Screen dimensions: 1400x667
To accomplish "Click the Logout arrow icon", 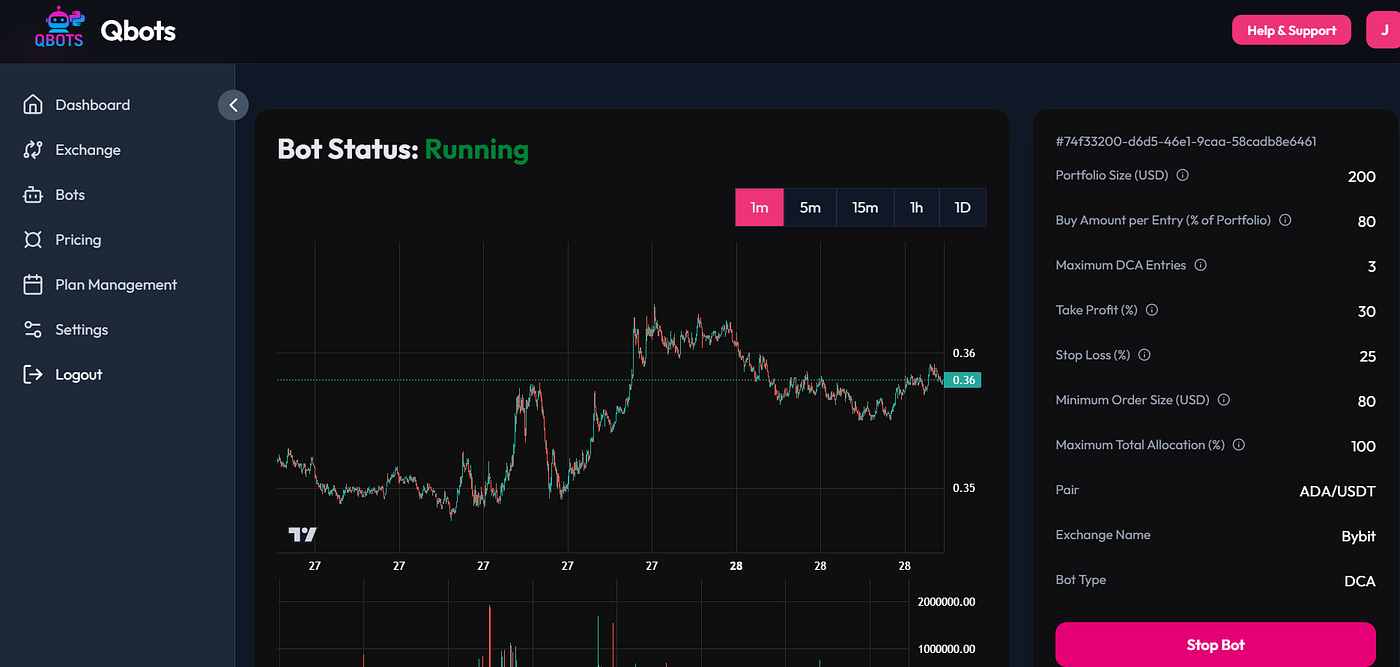I will [x=33, y=375].
